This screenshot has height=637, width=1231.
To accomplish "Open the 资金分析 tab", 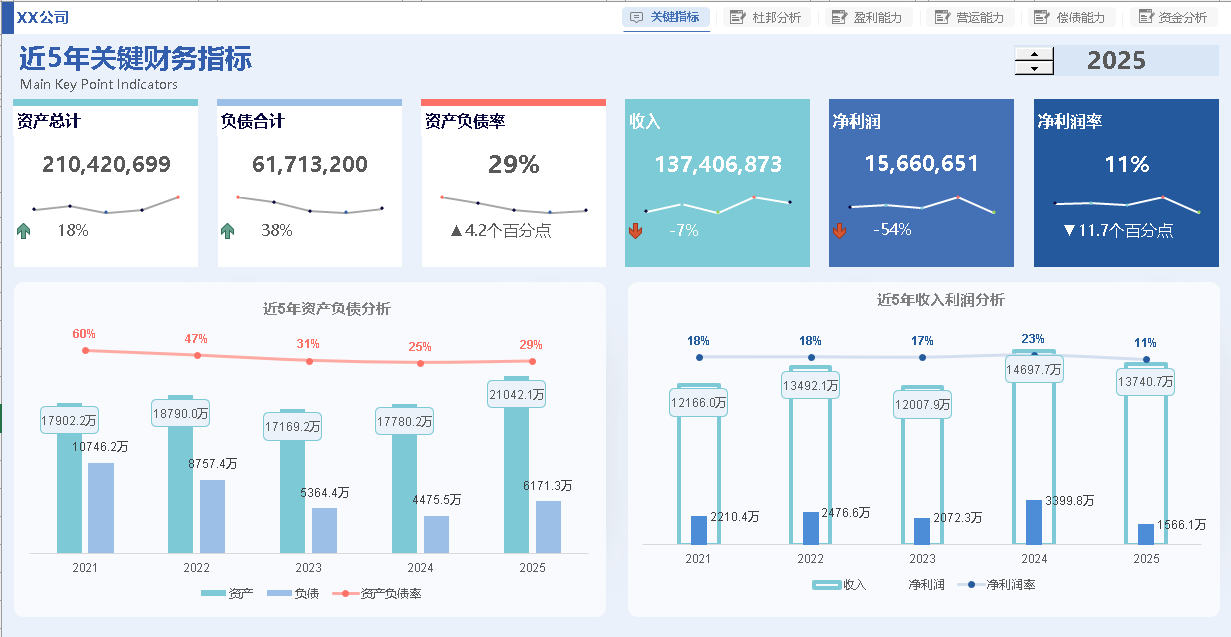I will [x=1172, y=17].
